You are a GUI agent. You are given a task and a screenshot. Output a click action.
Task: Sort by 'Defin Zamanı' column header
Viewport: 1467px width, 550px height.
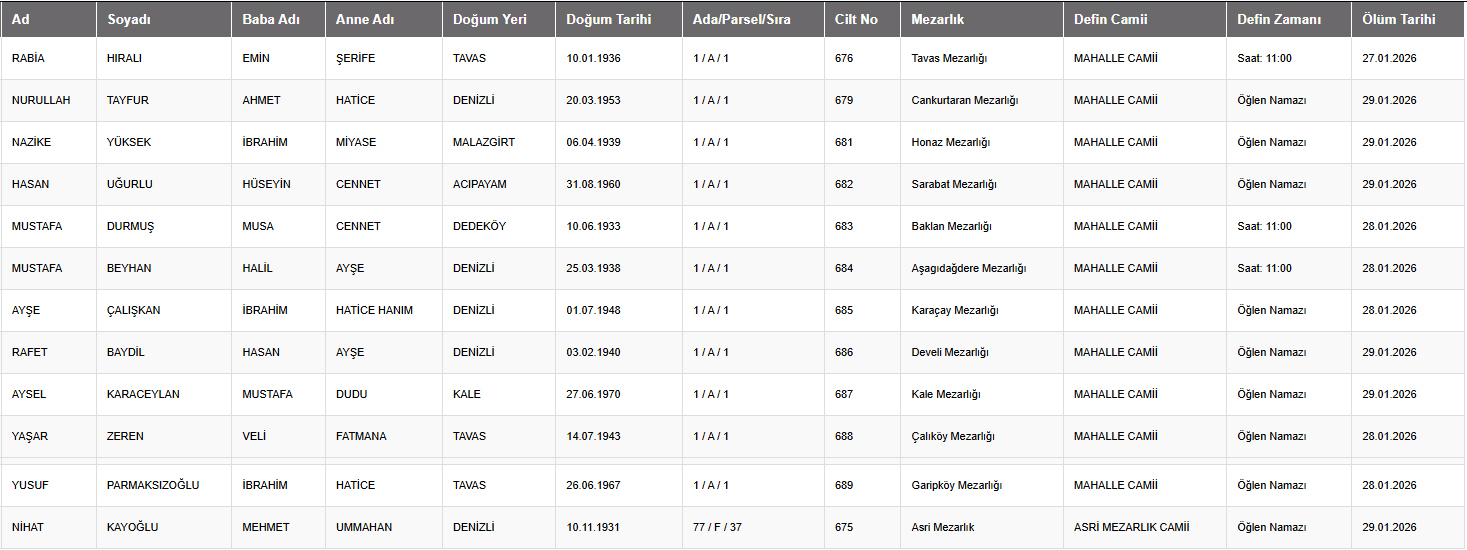(1279, 19)
